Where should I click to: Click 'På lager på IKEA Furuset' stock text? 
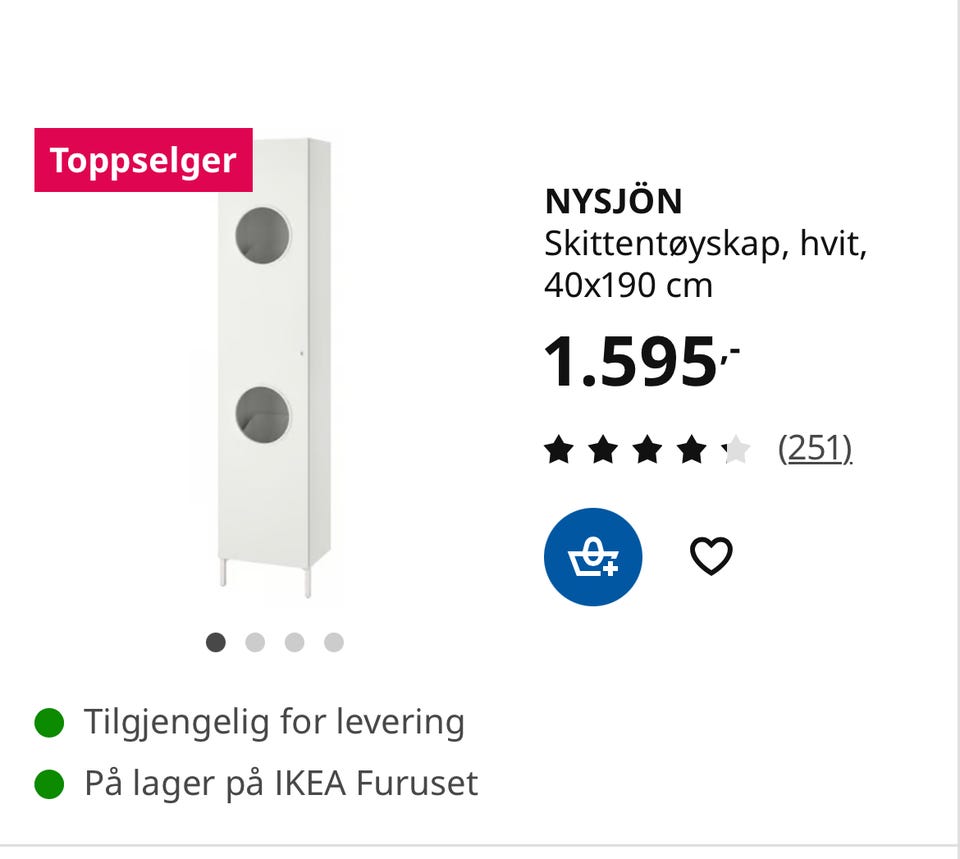click(x=281, y=784)
